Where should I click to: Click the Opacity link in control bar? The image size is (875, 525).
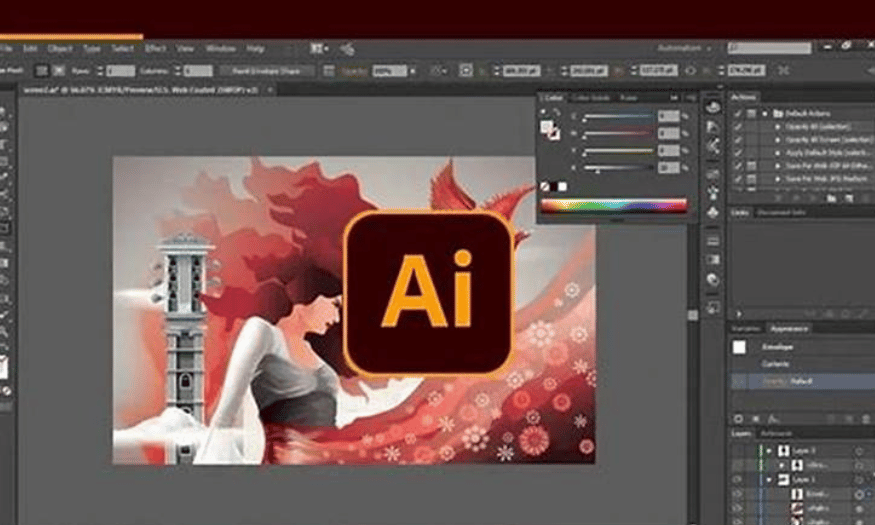pos(353,71)
